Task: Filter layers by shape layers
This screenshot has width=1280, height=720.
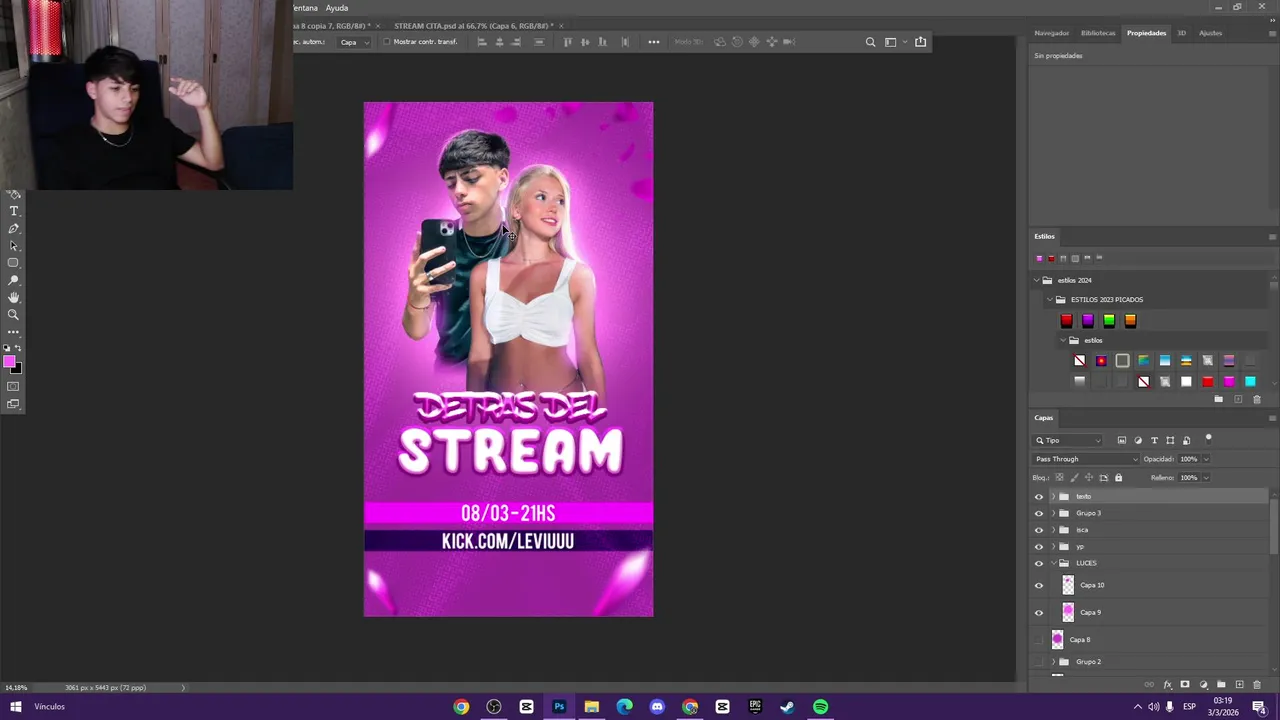Action: click(x=1170, y=440)
